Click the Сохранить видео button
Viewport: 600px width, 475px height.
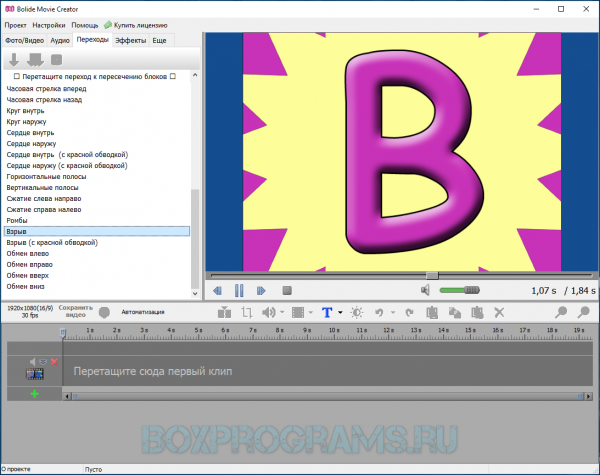coord(75,312)
